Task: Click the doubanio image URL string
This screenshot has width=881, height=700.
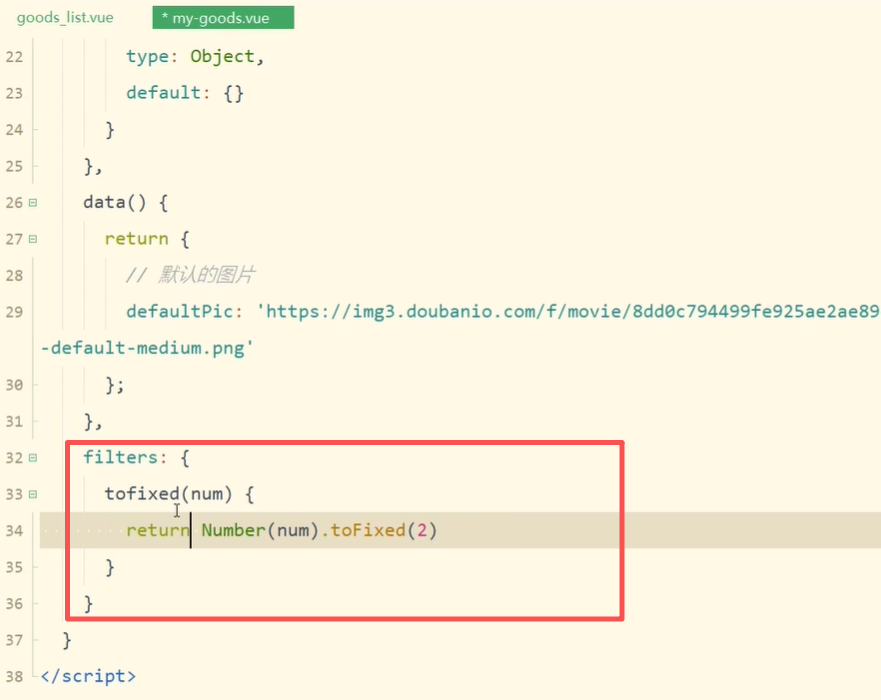Action: 568,311
